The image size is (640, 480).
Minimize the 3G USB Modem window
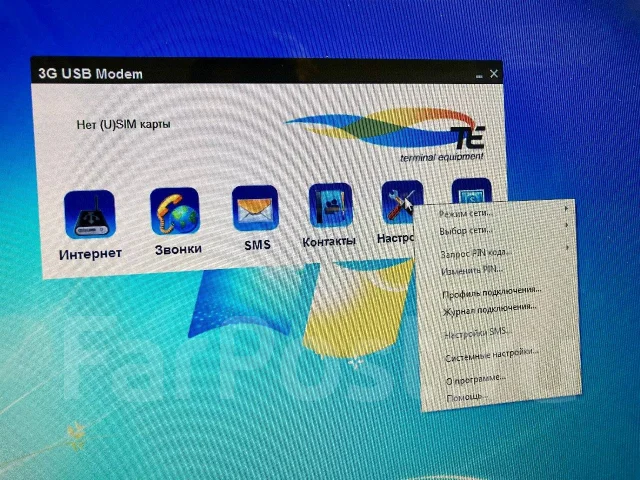pos(479,75)
